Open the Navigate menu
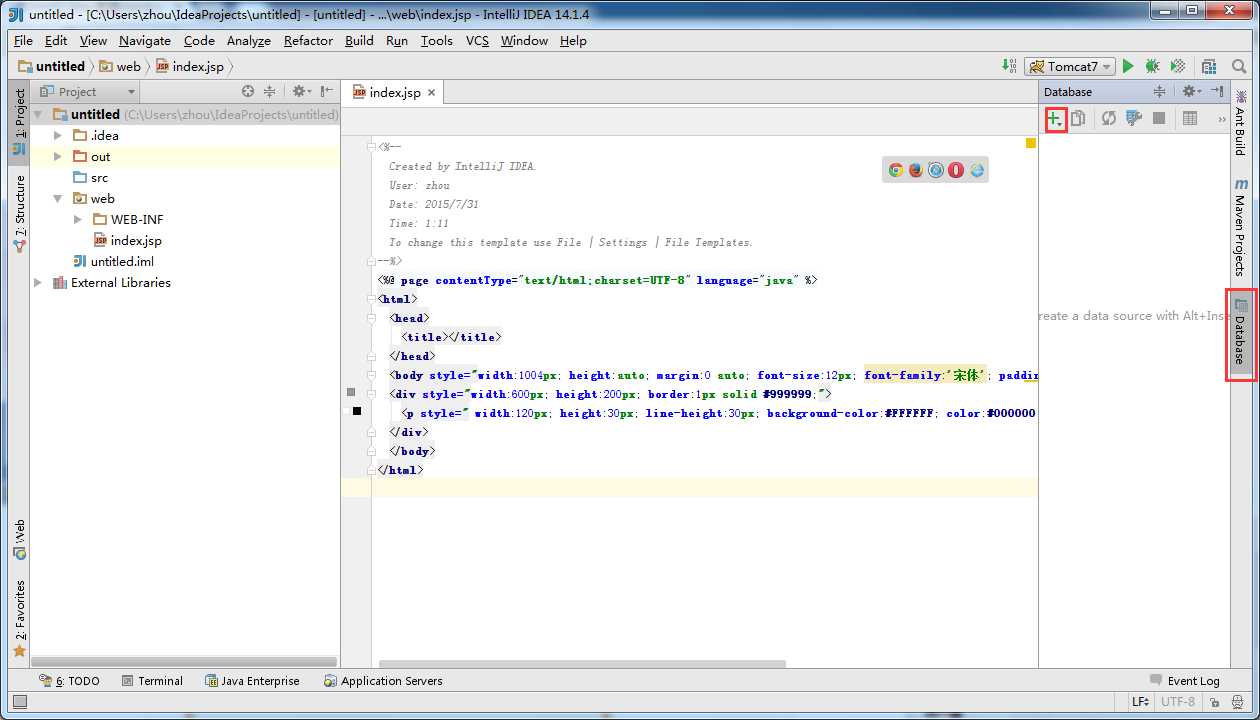This screenshot has height=720, width=1260. pos(145,40)
